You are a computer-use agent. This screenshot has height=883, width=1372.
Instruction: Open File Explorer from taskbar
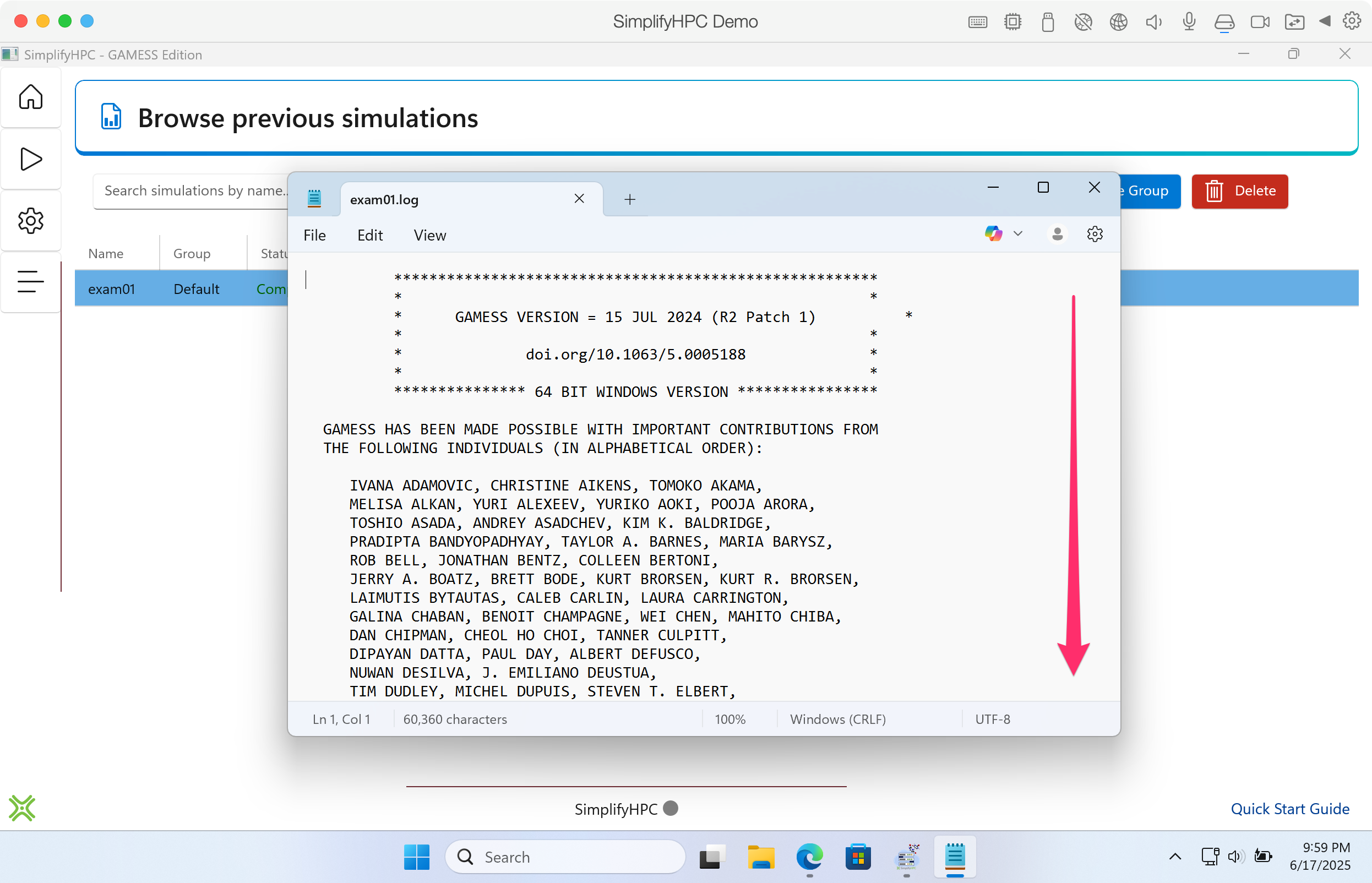point(760,857)
